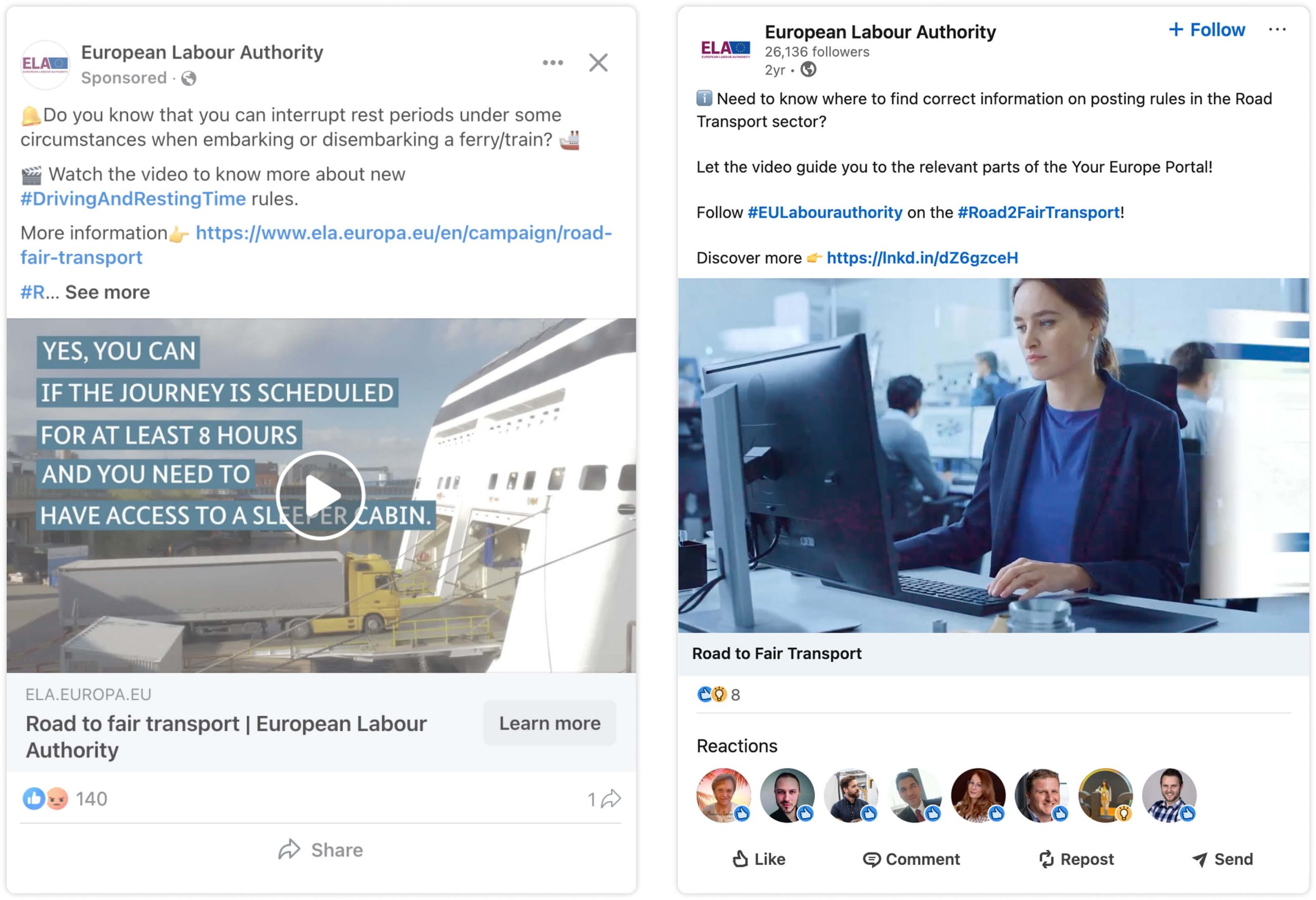Image resolution: width=1316 pixels, height=900 pixels.
Task: Open the ELA logo avatar on LinkedIn post
Action: point(725,49)
